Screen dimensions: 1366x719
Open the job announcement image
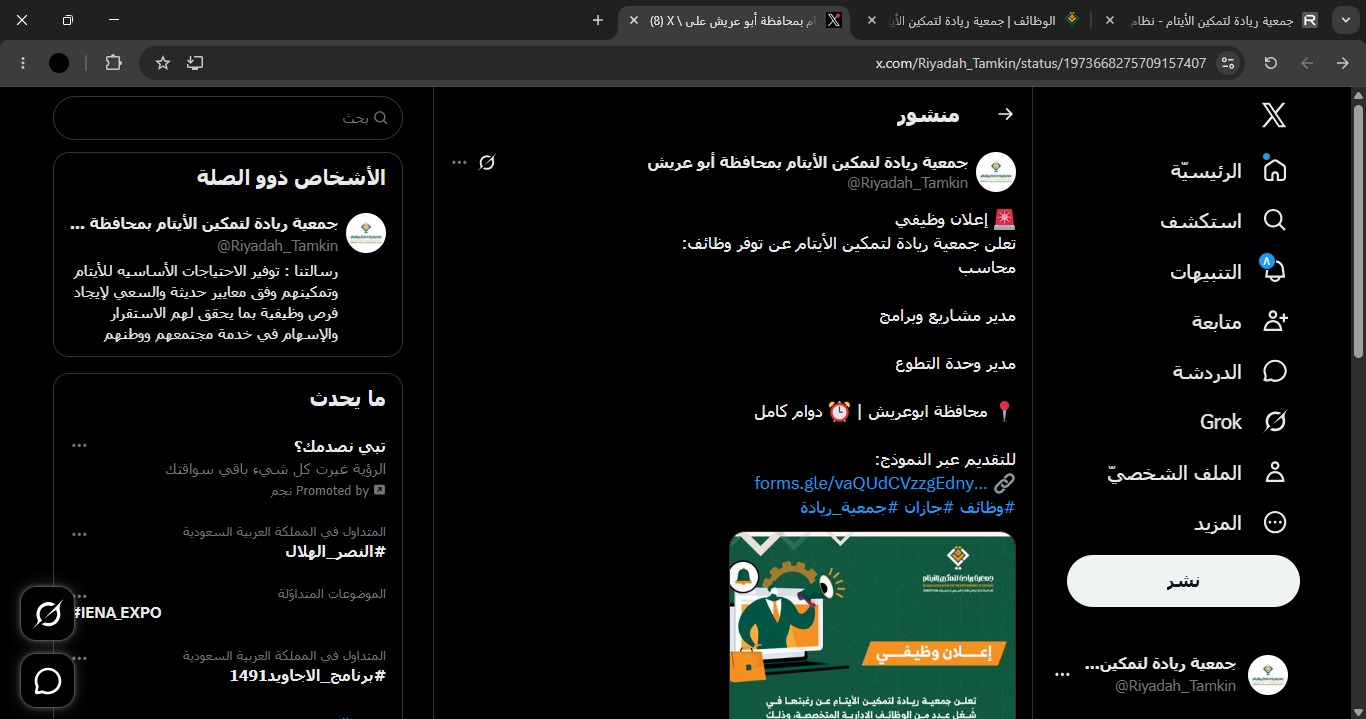(x=872, y=625)
